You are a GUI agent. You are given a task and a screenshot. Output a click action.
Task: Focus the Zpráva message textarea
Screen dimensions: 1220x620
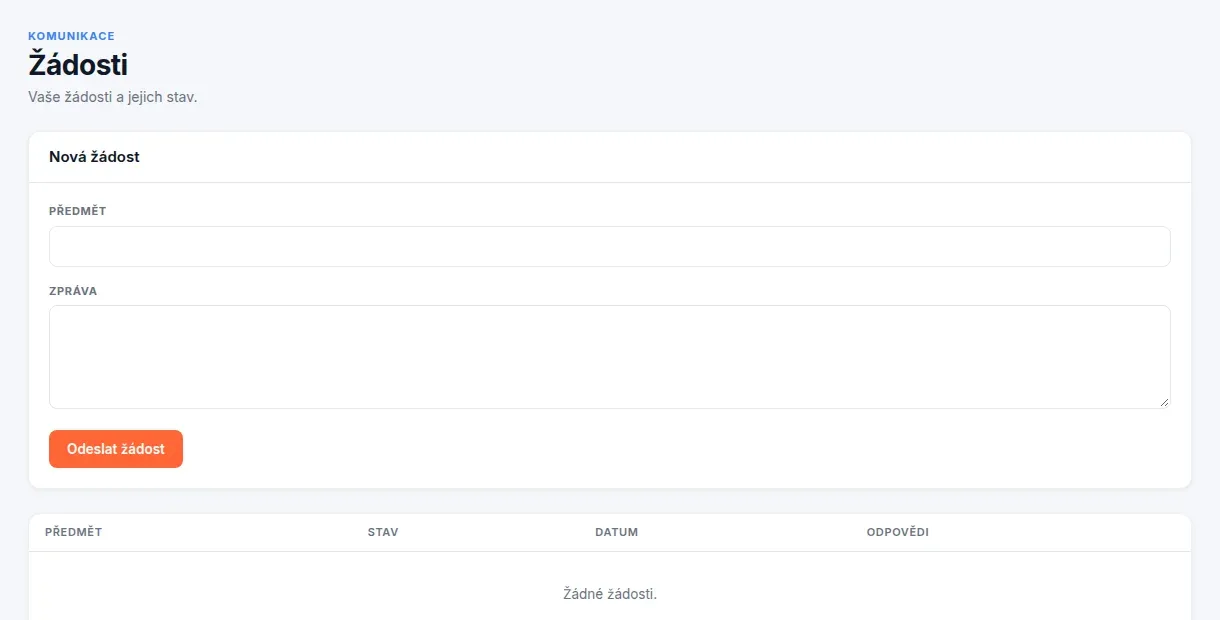[609, 357]
